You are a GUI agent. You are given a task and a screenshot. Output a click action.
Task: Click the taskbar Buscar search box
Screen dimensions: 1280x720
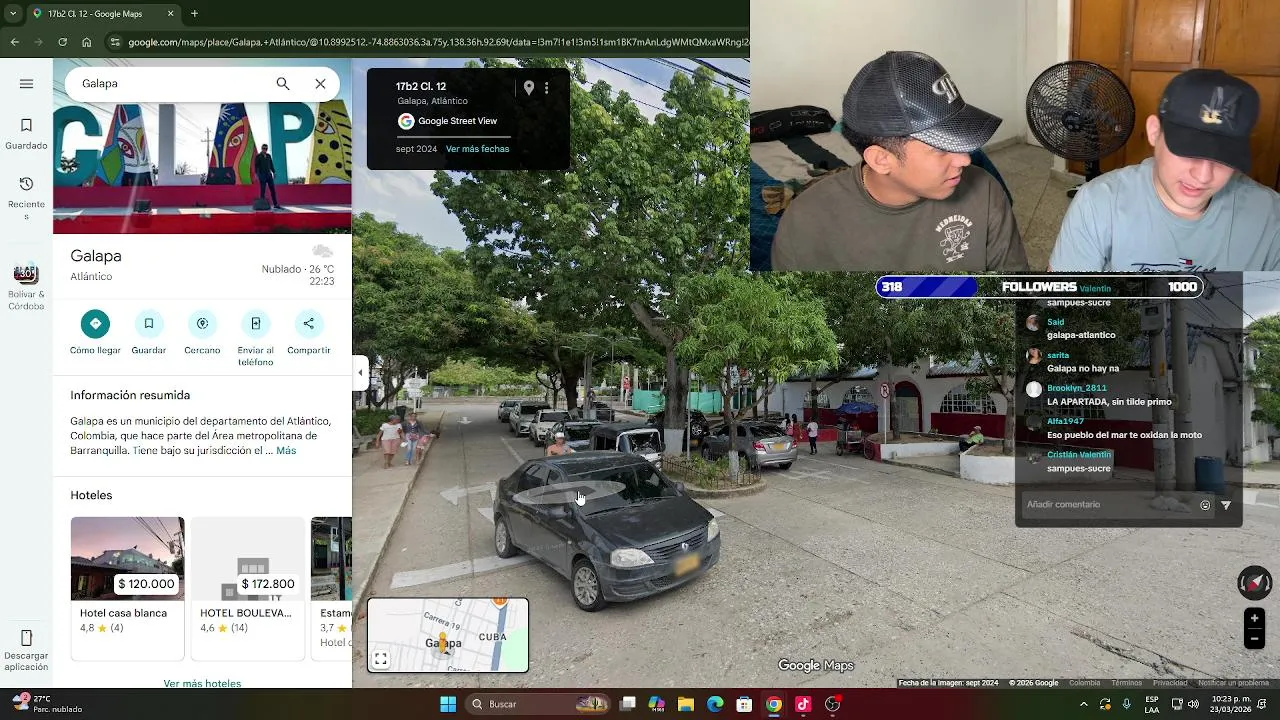coord(540,704)
